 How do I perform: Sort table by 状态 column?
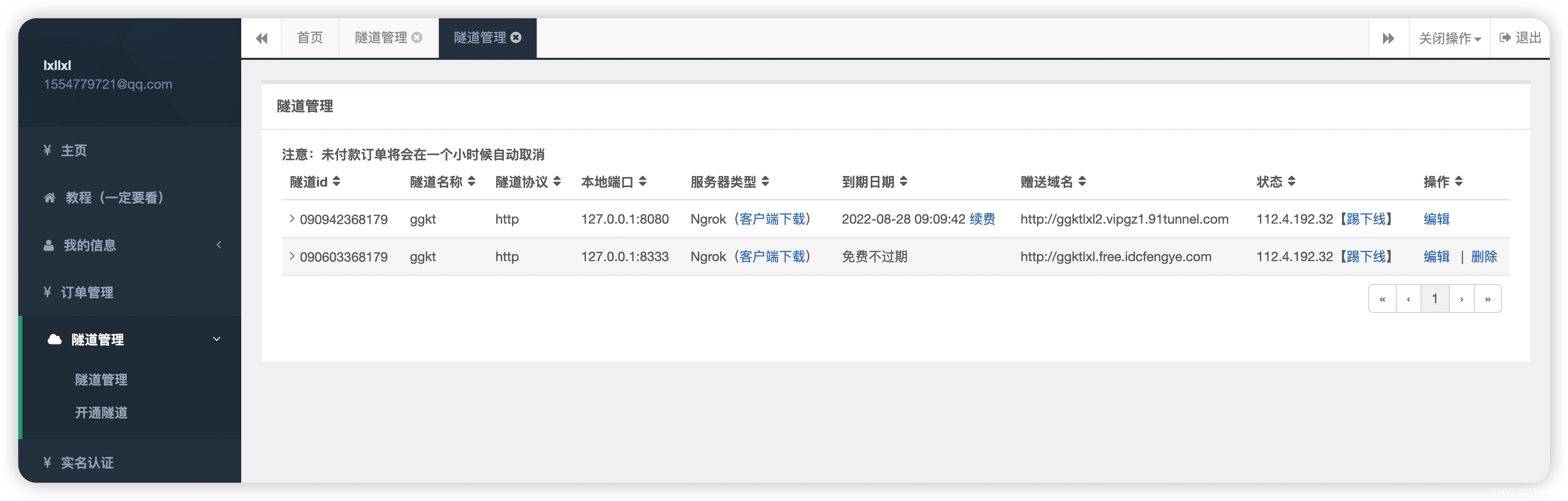coord(1276,182)
